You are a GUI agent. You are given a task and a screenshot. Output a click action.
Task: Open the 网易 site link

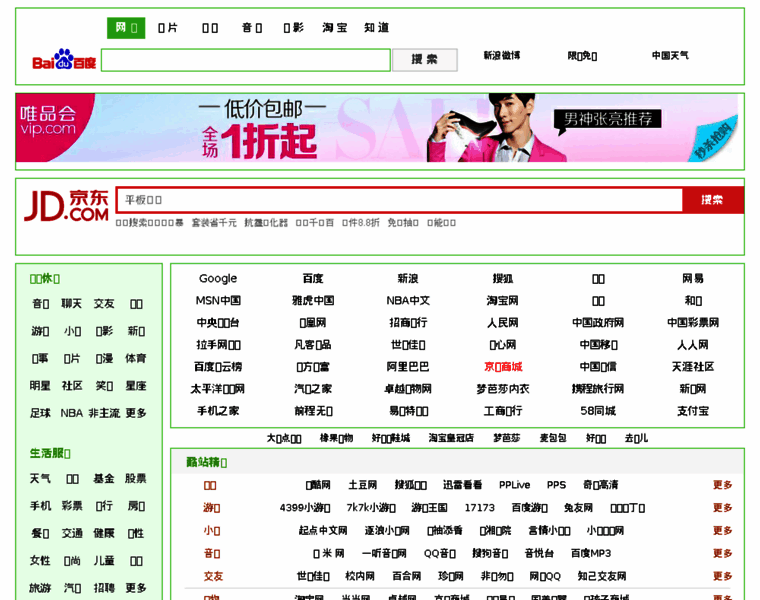(693, 278)
